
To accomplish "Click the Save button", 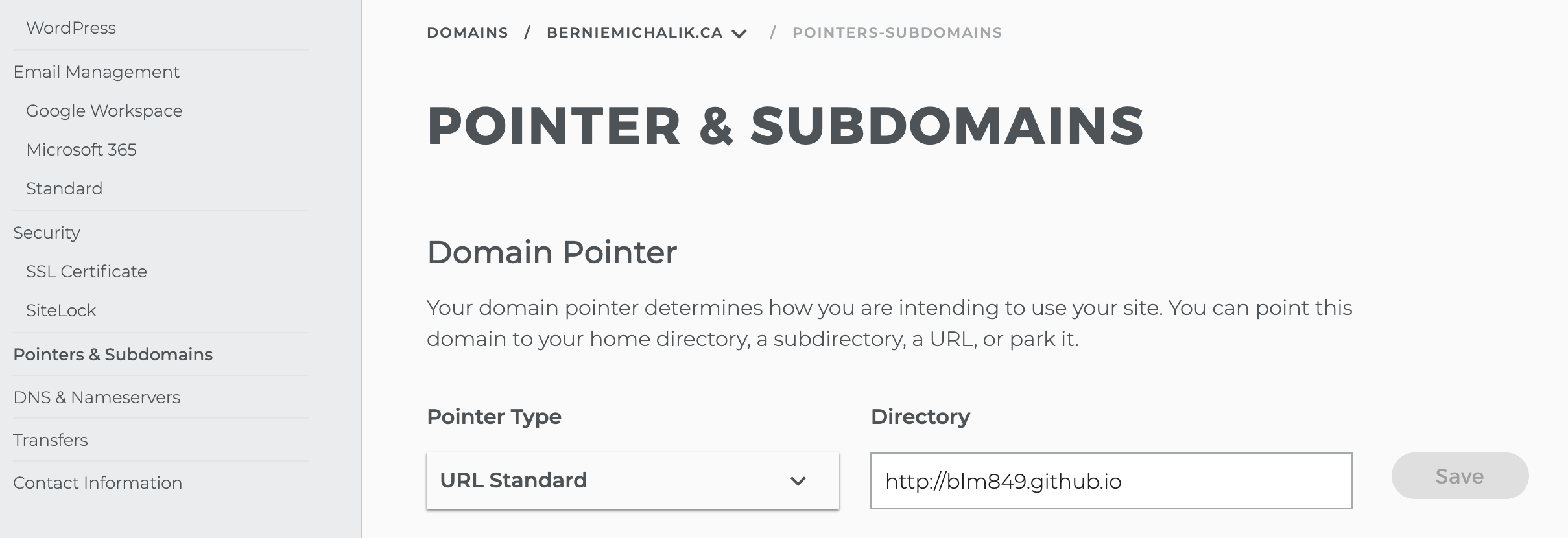I will [x=1460, y=476].
